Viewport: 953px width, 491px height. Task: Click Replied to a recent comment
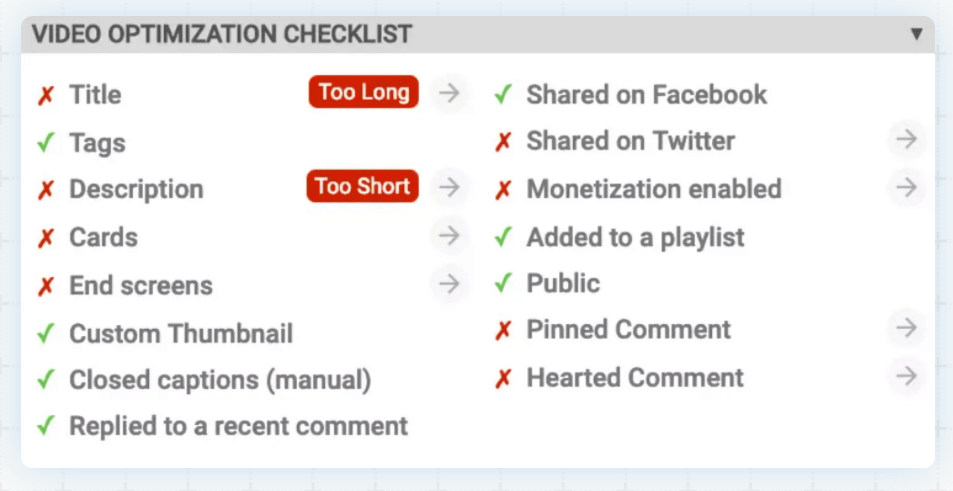coord(238,426)
